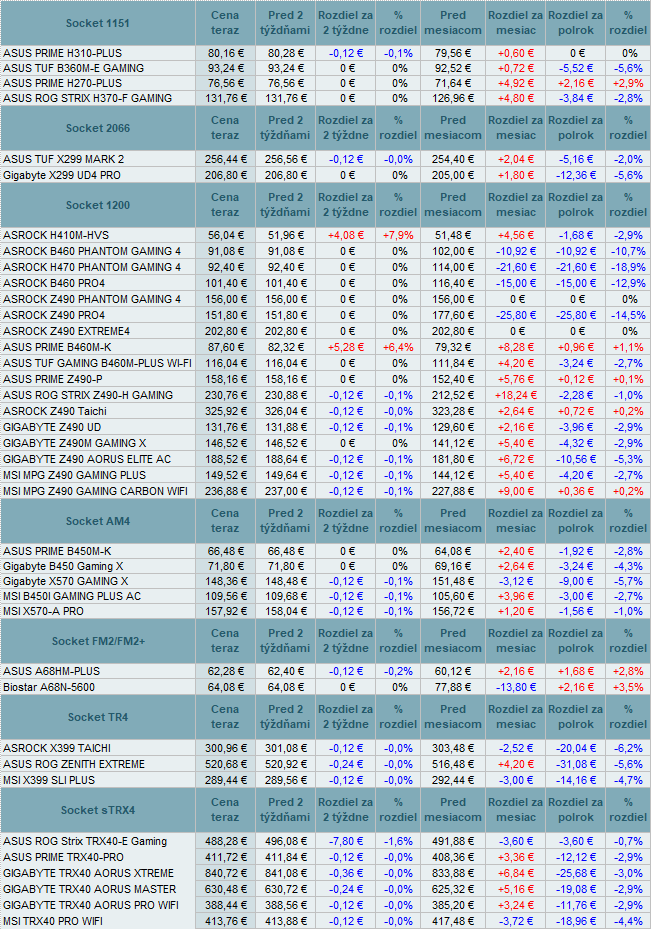Select ASUS PRIME Z490-P product name
Viewport: 651px width, 929px height.
point(53,379)
